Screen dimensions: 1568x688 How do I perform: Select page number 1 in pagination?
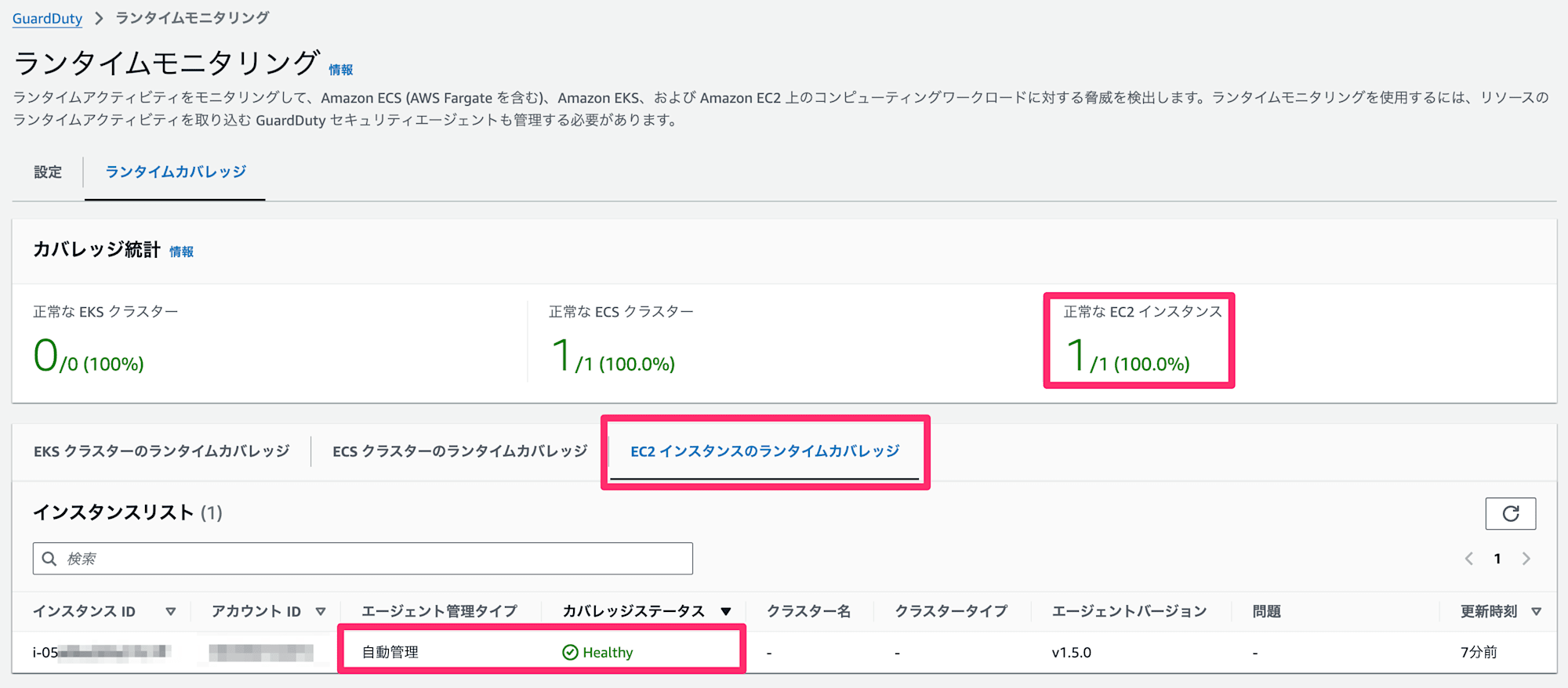click(x=1497, y=559)
